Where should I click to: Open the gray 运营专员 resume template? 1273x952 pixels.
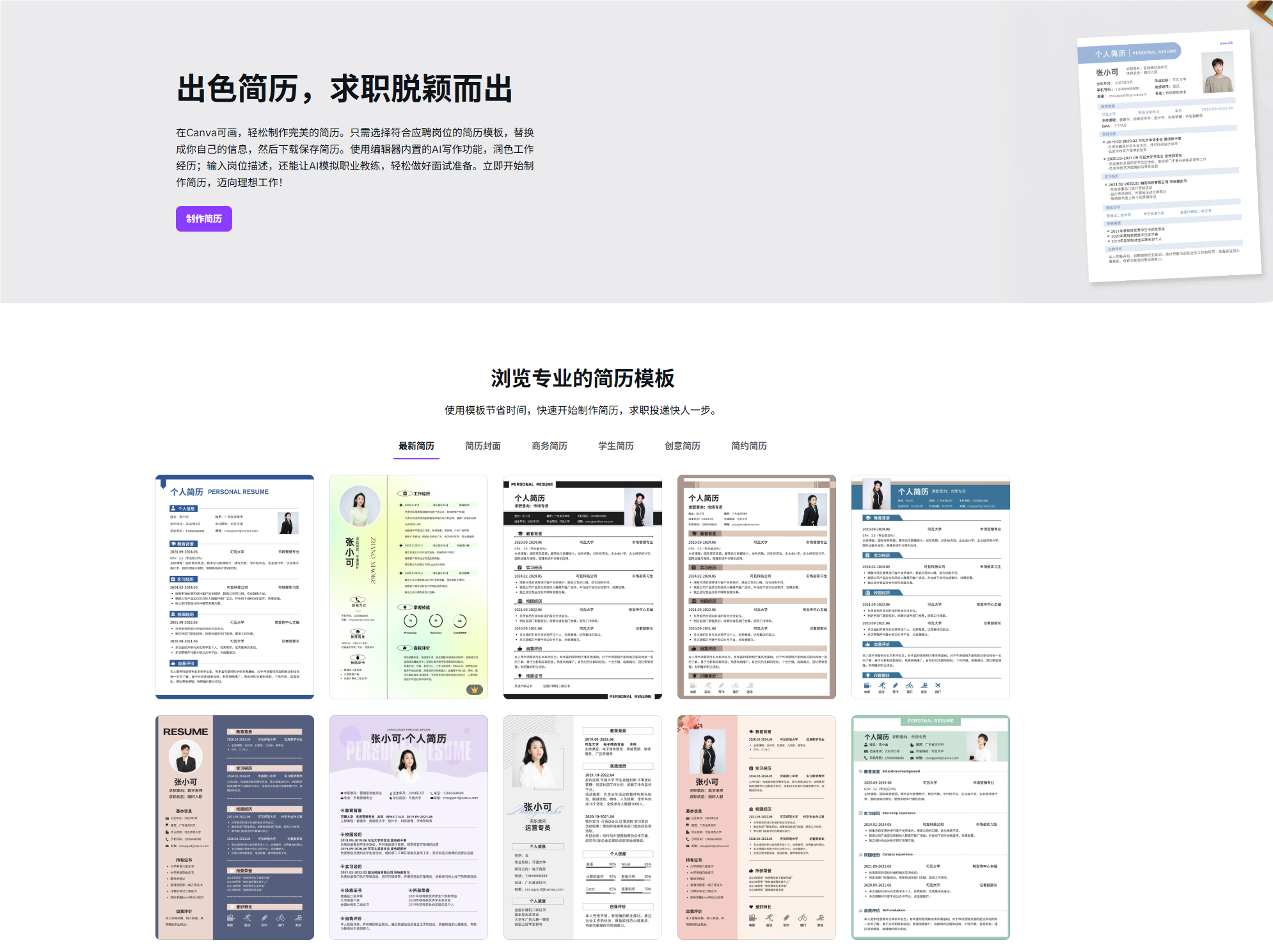click(x=583, y=827)
